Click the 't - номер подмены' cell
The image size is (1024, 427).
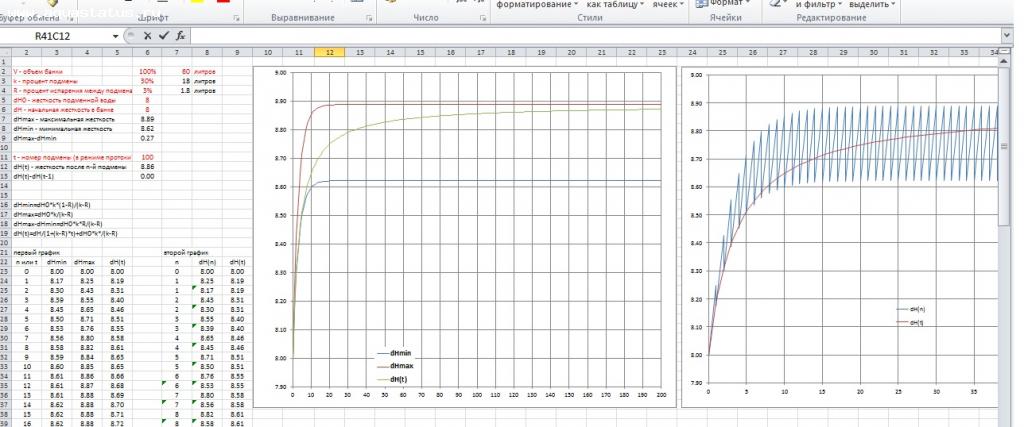(x=72, y=157)
